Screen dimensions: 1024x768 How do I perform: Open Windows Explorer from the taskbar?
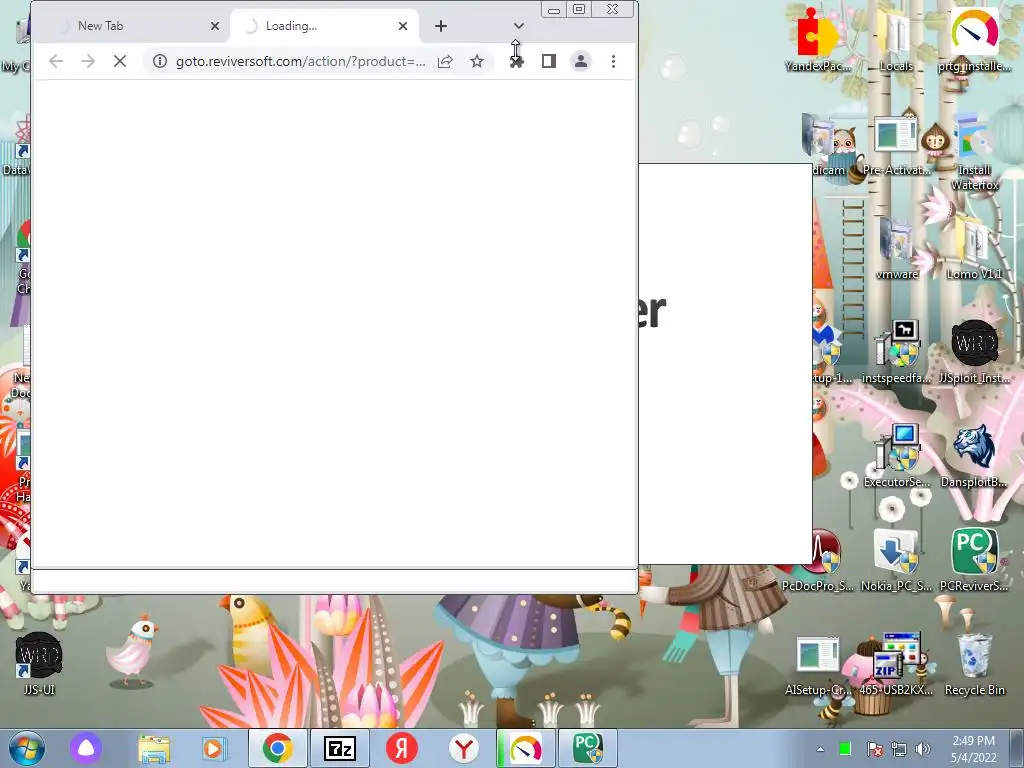click(153, 748)
